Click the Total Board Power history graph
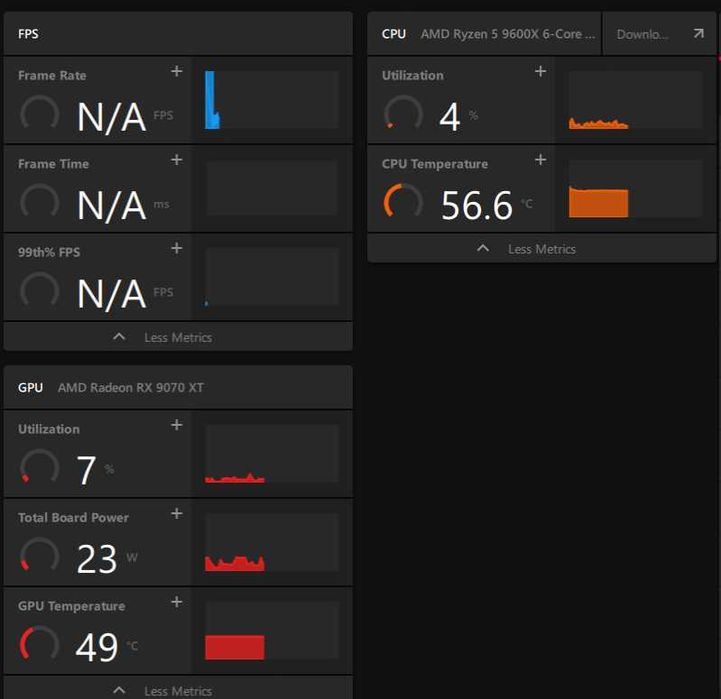721x699 pixels. point(272,542)
